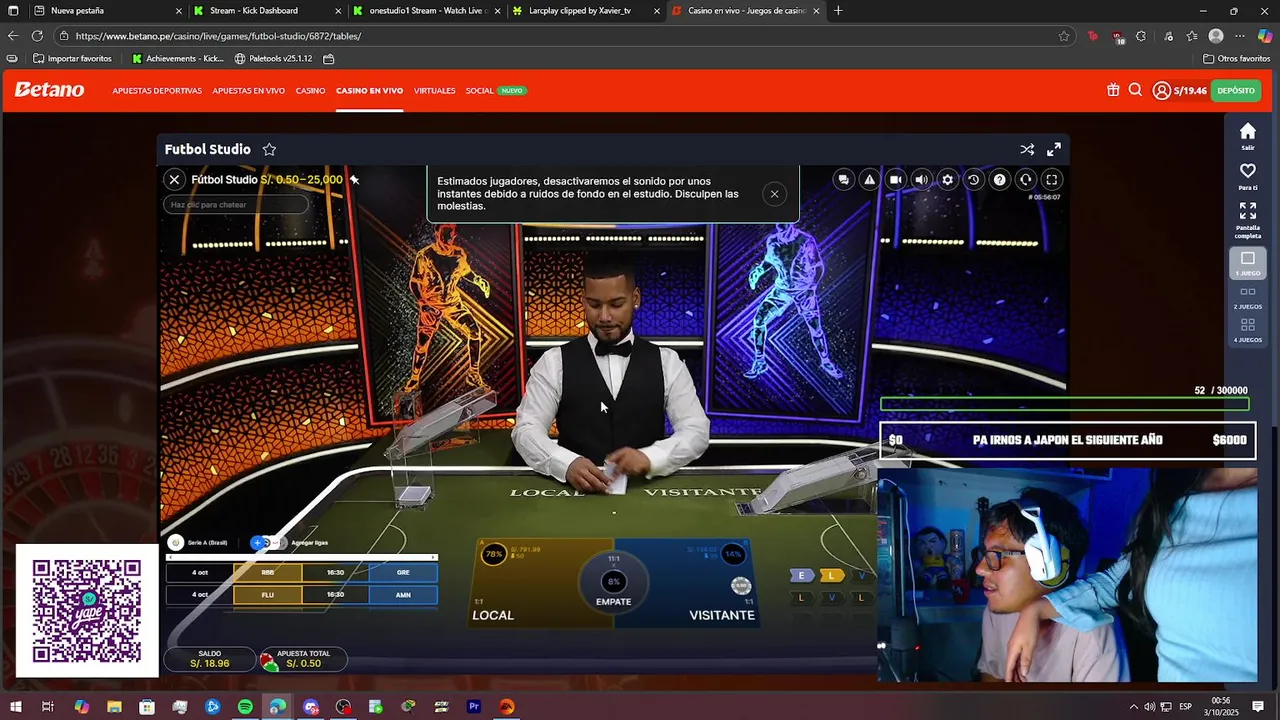1280x720 pixels.
Task: Exit via the Salir home icon
Action: pos(1248,136)
